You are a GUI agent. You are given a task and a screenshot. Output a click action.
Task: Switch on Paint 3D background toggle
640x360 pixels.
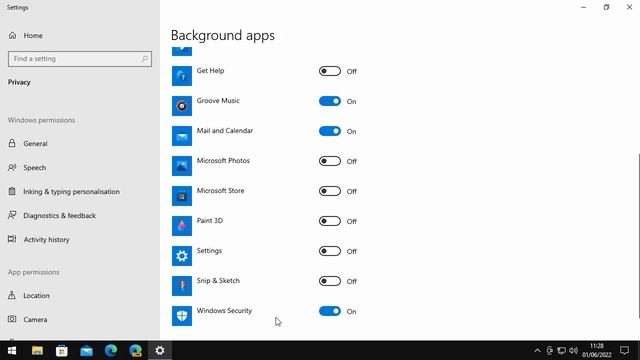click(330, 221)
